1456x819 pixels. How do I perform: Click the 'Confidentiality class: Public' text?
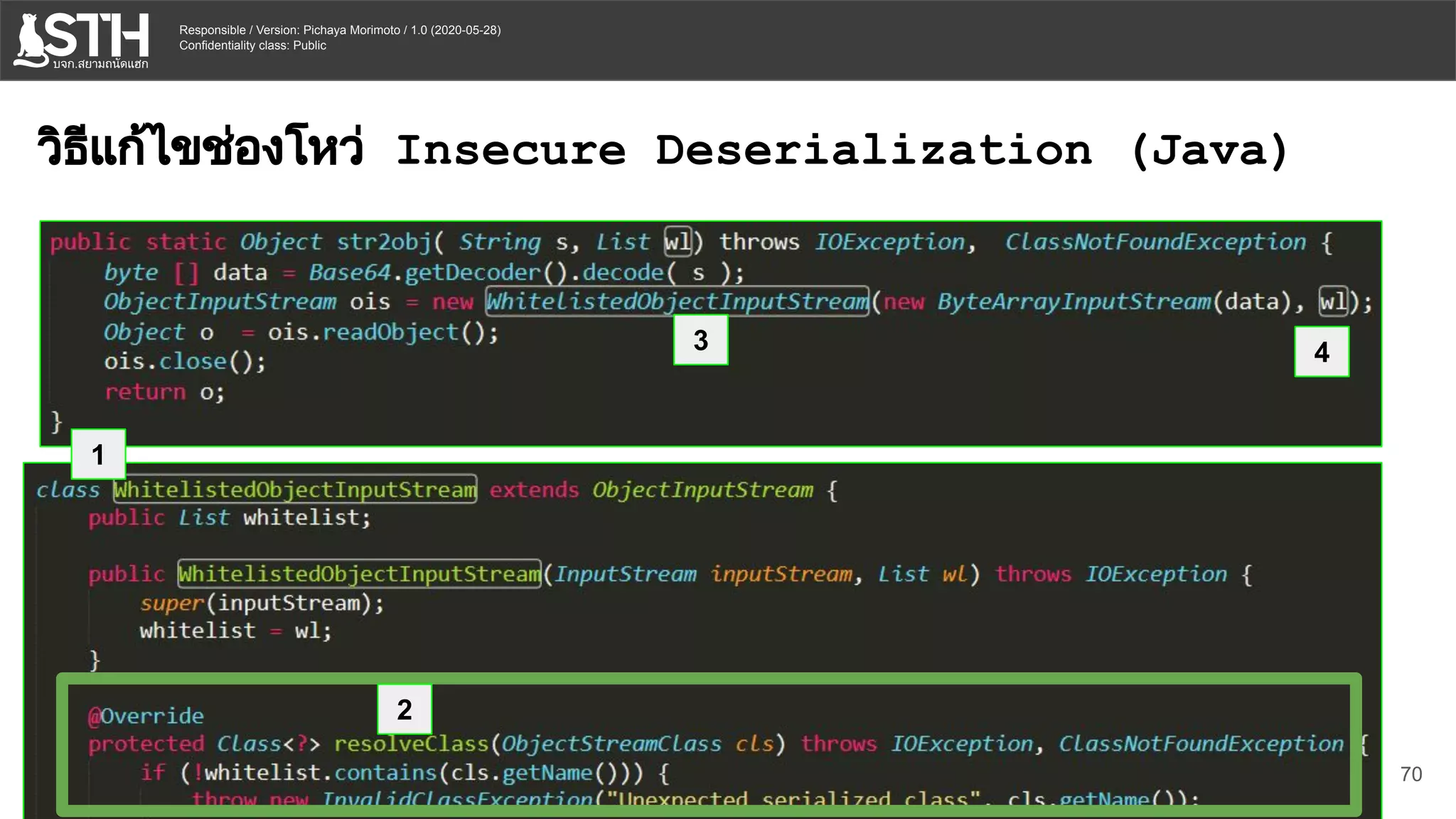coord(252,45)
